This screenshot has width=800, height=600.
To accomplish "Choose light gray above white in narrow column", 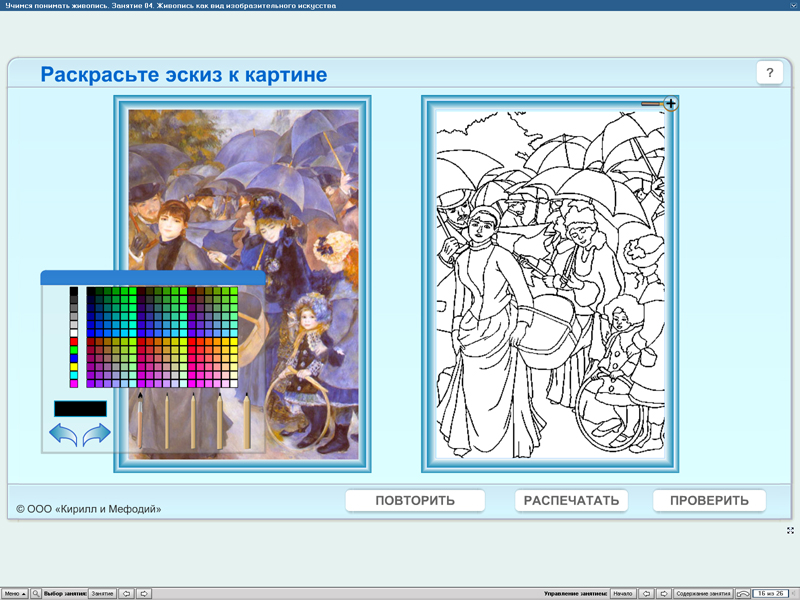I will 74,324.
